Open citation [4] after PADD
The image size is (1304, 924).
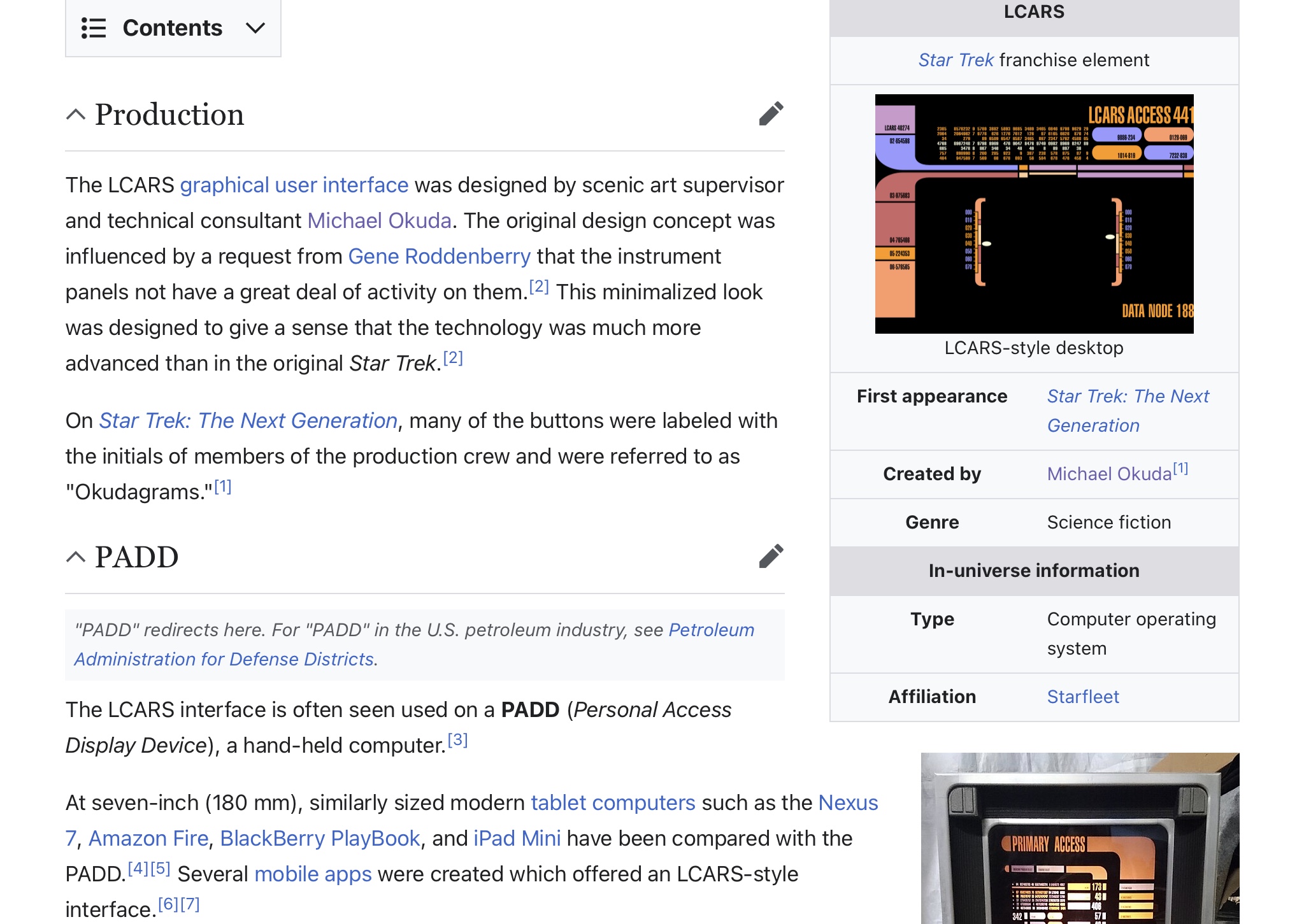click(138, 869)
